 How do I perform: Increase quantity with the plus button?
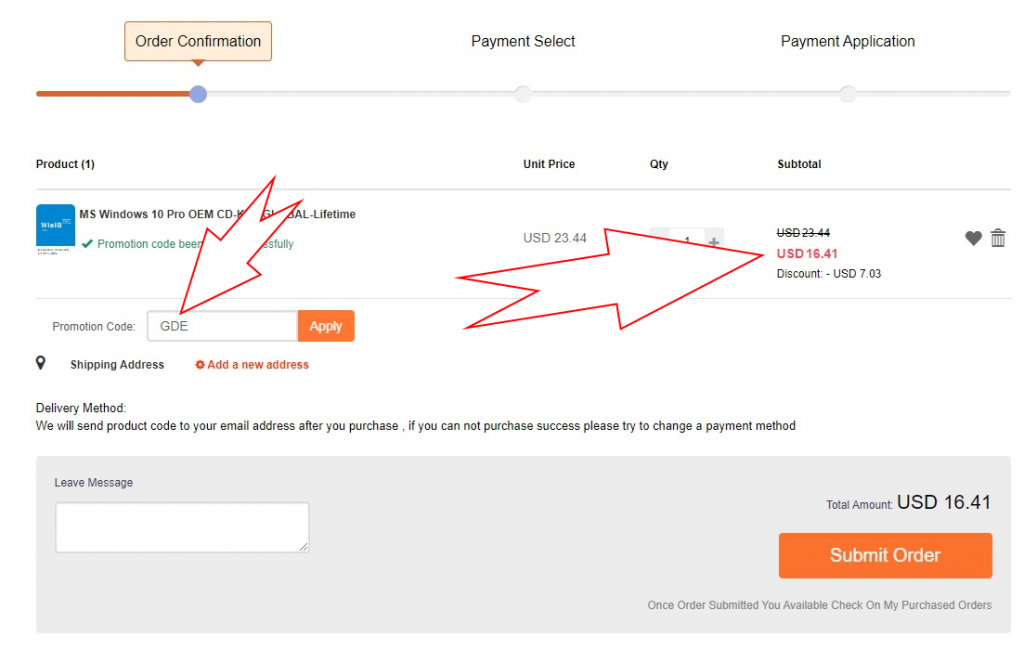714,241
